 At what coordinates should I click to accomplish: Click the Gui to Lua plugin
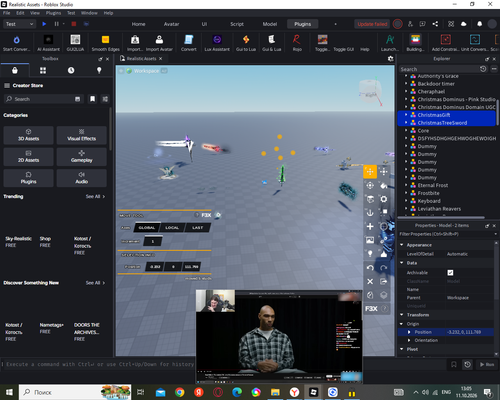pyautogui.click(x=246, y=43)
